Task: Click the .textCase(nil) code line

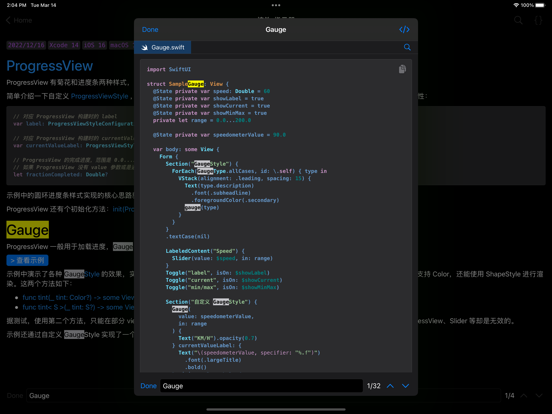Action: [188, 237]
